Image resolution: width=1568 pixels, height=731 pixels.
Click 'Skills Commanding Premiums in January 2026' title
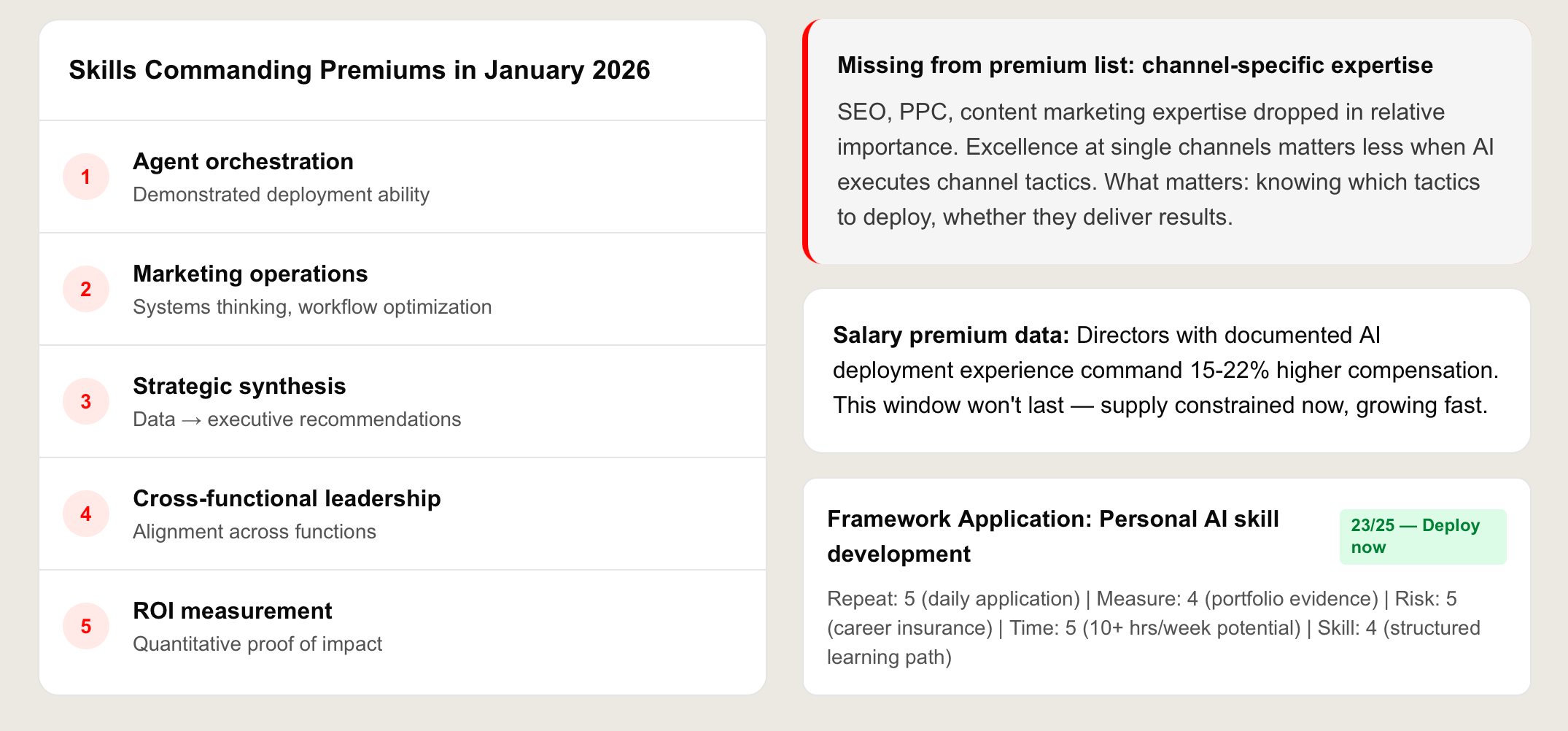pyautogui.click(x=359, y=70)
